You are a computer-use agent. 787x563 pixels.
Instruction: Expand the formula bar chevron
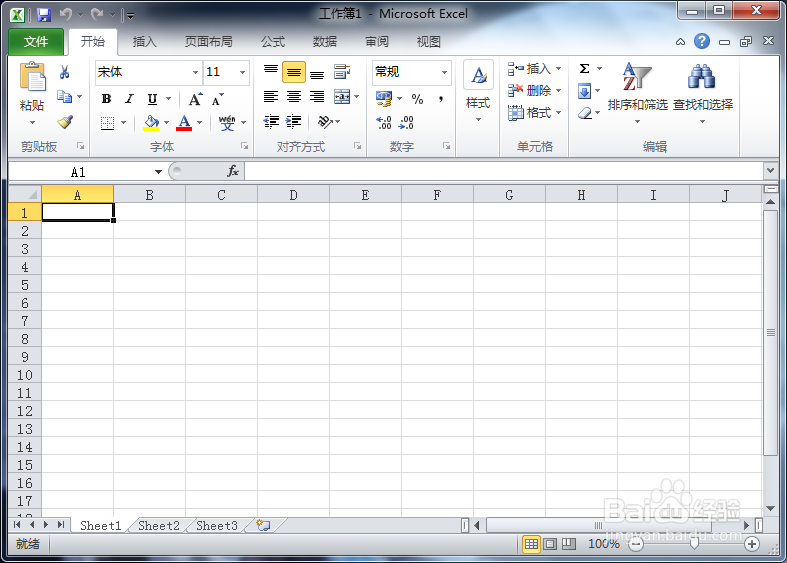coord(770,171)
